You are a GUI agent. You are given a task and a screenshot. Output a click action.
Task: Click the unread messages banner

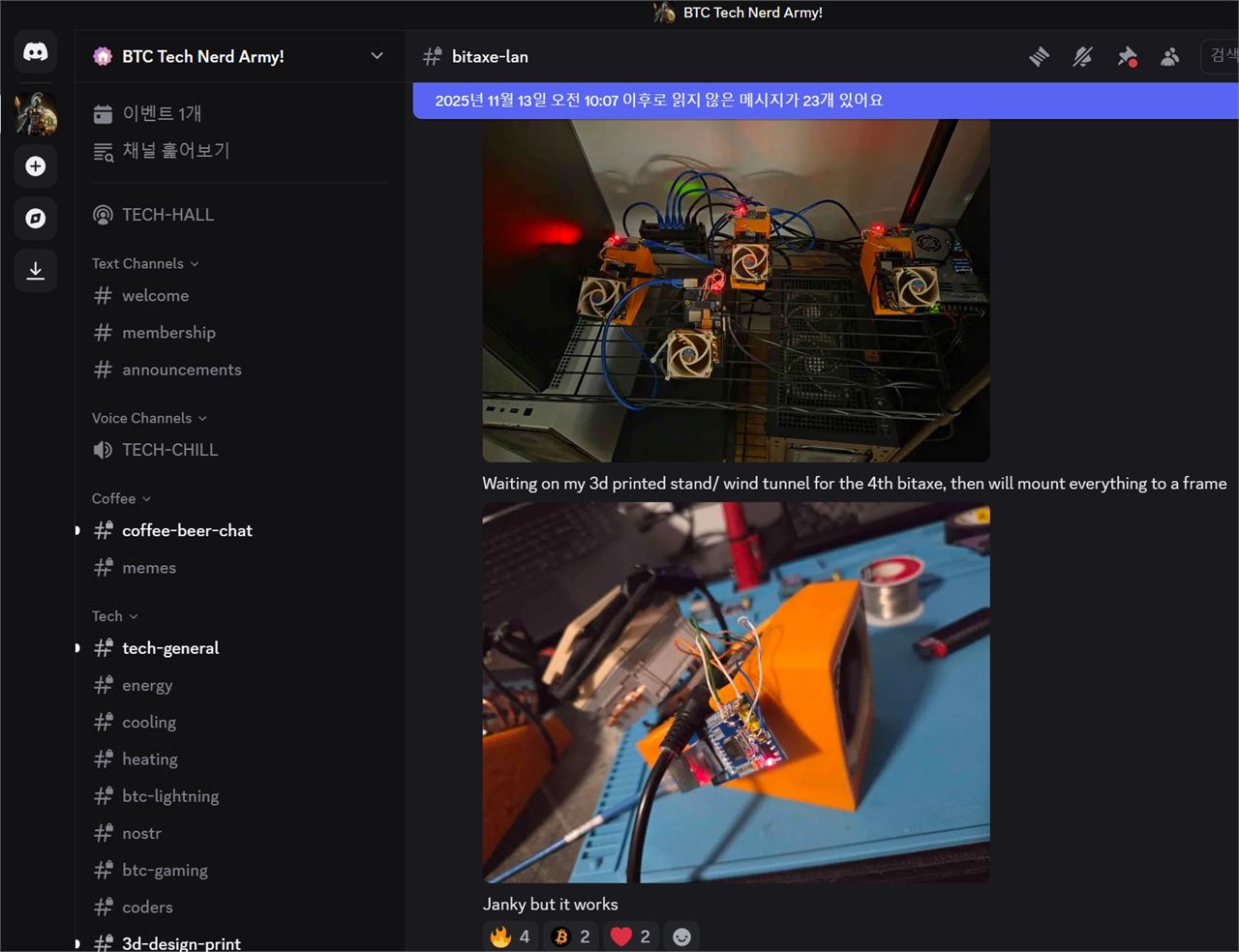pyautogui.click(x=826, y=101)
